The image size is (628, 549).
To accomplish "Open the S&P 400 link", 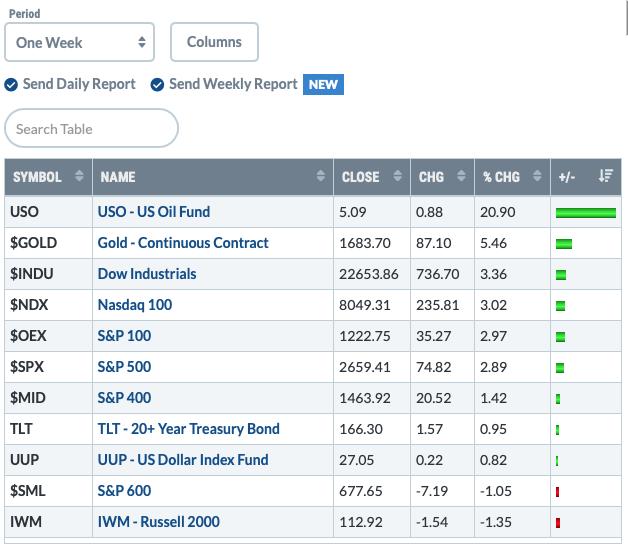I will coord(124,398).
